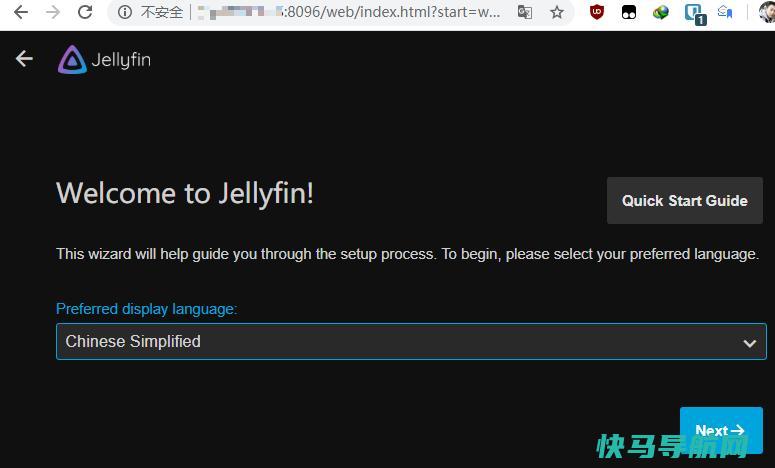Go forward with the browser forward arrow
The width and height of the screenshot is (775, 468).
[52, 12]
